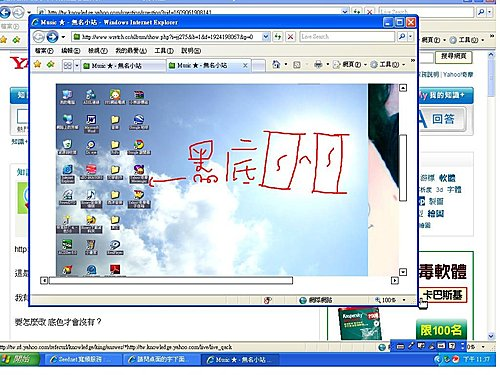Click the Home icon in command bar
Image resolution: width=500 pixels, height=375 pixels.
276,64
